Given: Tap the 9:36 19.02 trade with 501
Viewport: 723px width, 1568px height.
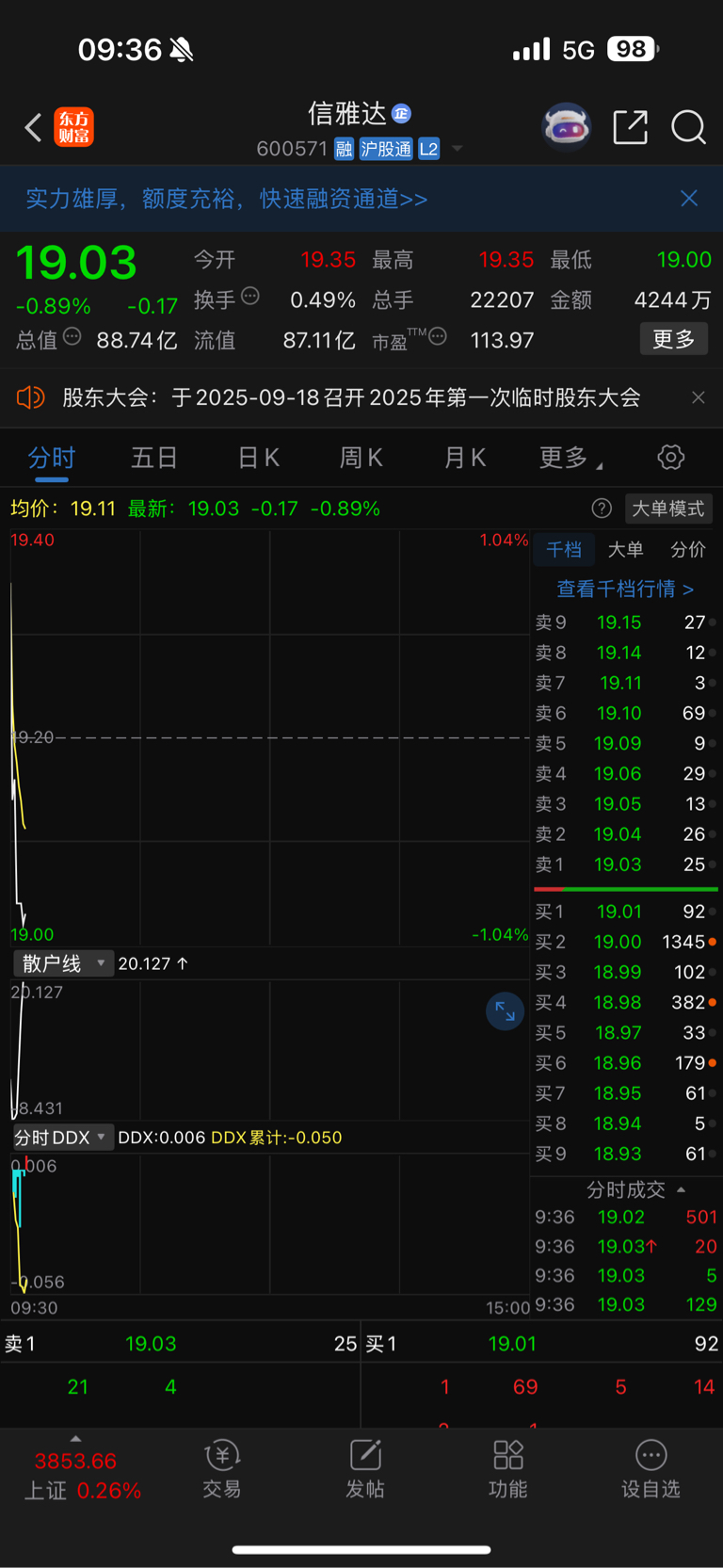Looking at the screenshot, I should 625,1217.
